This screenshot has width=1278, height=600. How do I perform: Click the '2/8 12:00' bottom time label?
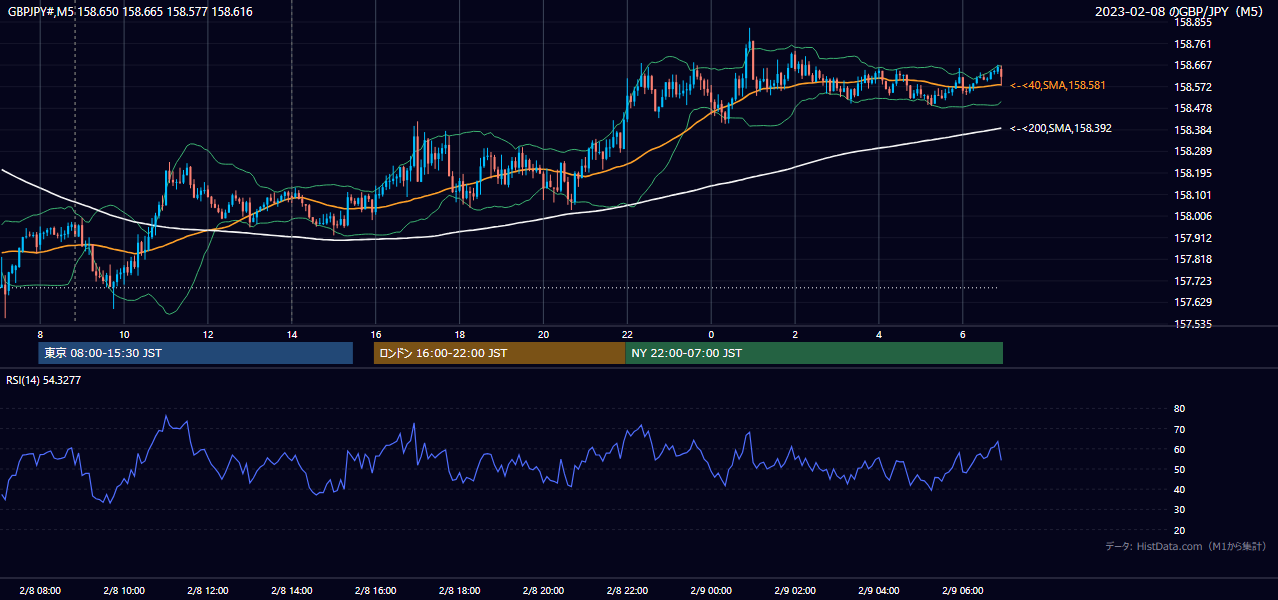click(x=207, y=591)
